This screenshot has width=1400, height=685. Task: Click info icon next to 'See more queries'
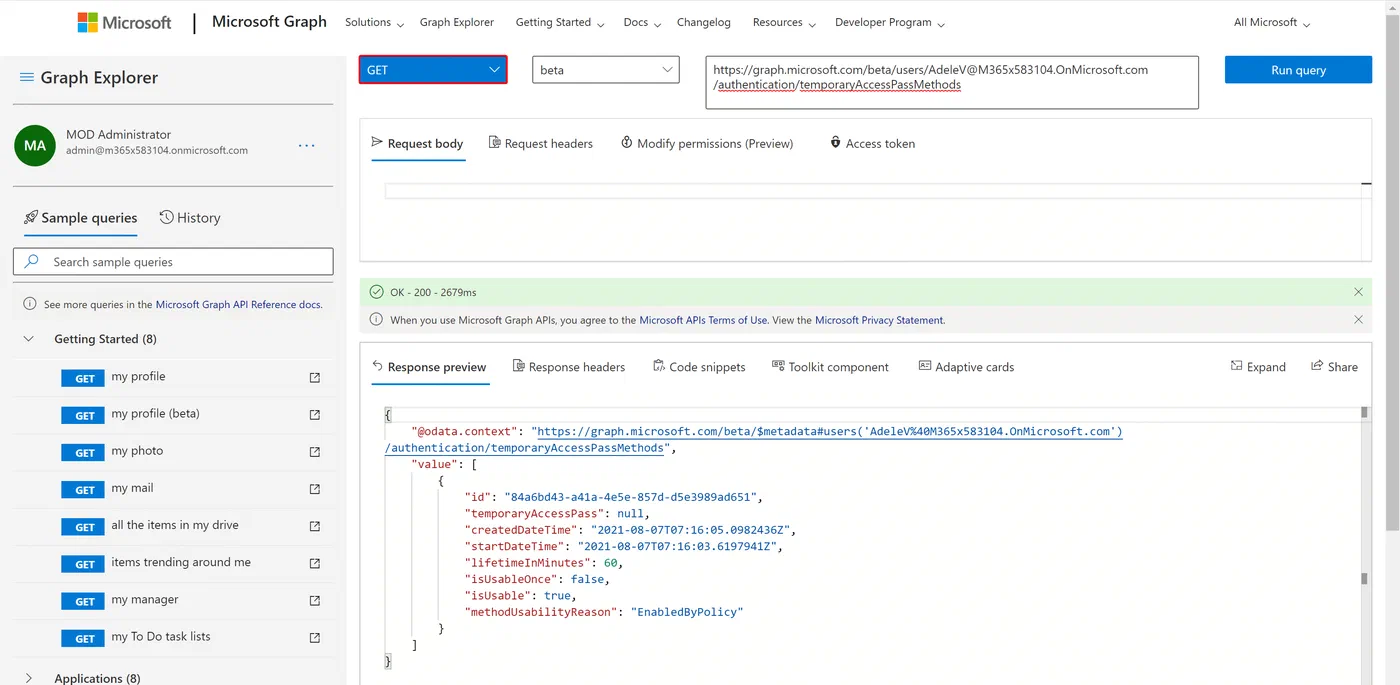click(30, 304)
